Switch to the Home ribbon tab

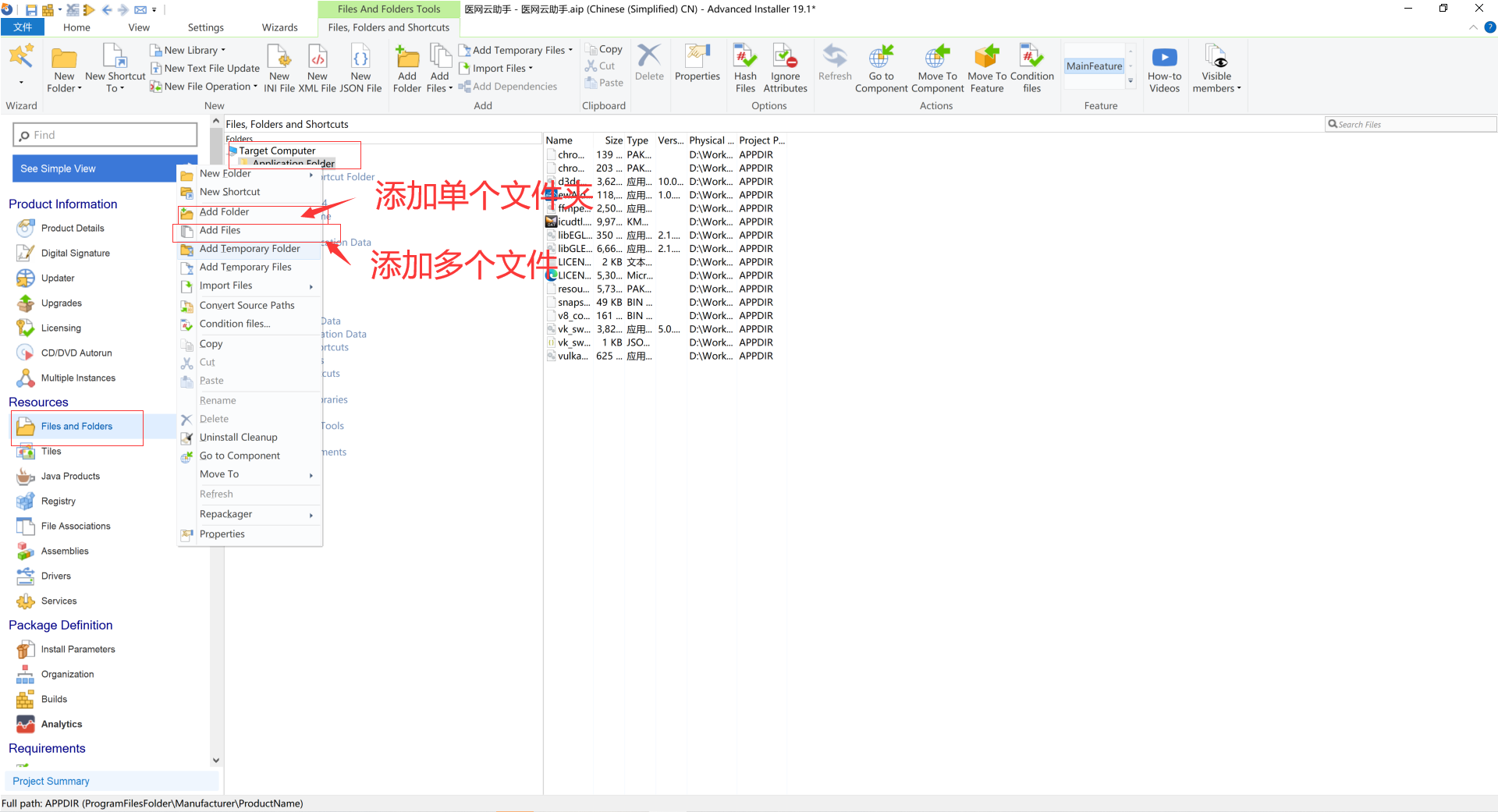76,27
